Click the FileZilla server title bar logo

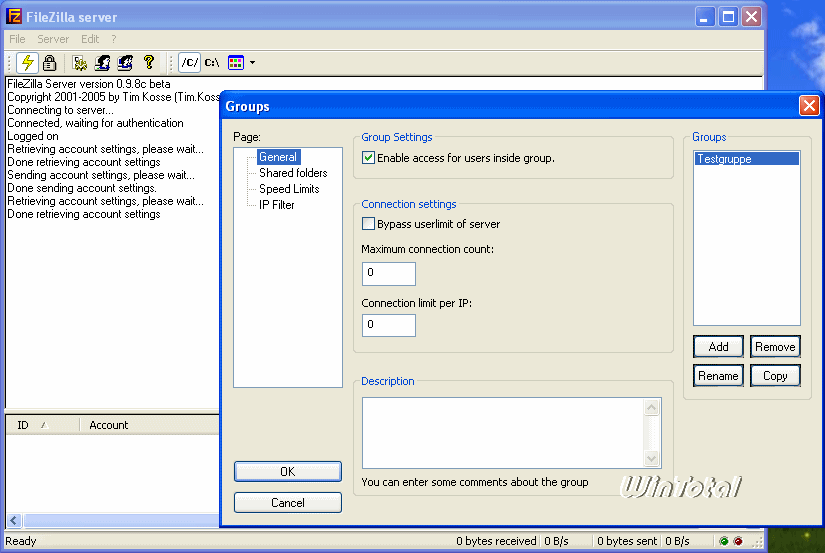14,16
